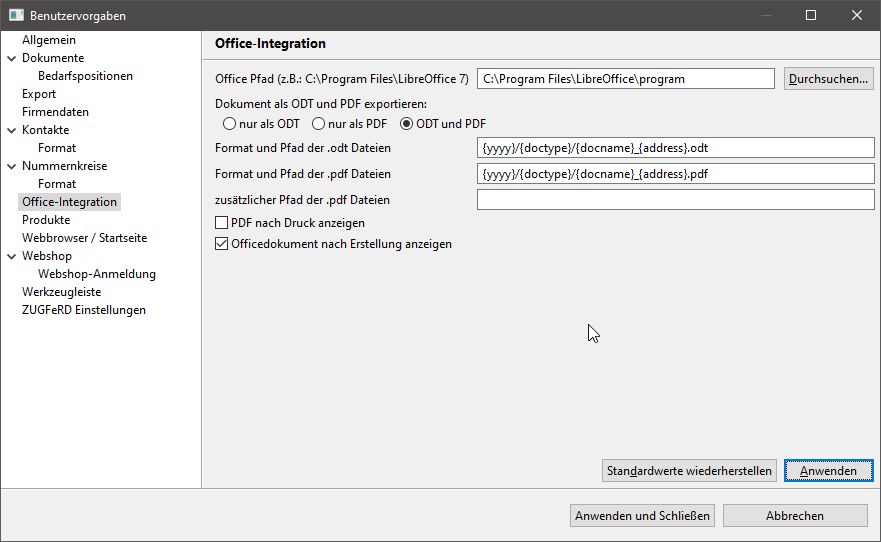Screen dimensions: 881x542
Task: Enable 'PDF nach Druck anzeigen' checkbox
Action: 221,223
